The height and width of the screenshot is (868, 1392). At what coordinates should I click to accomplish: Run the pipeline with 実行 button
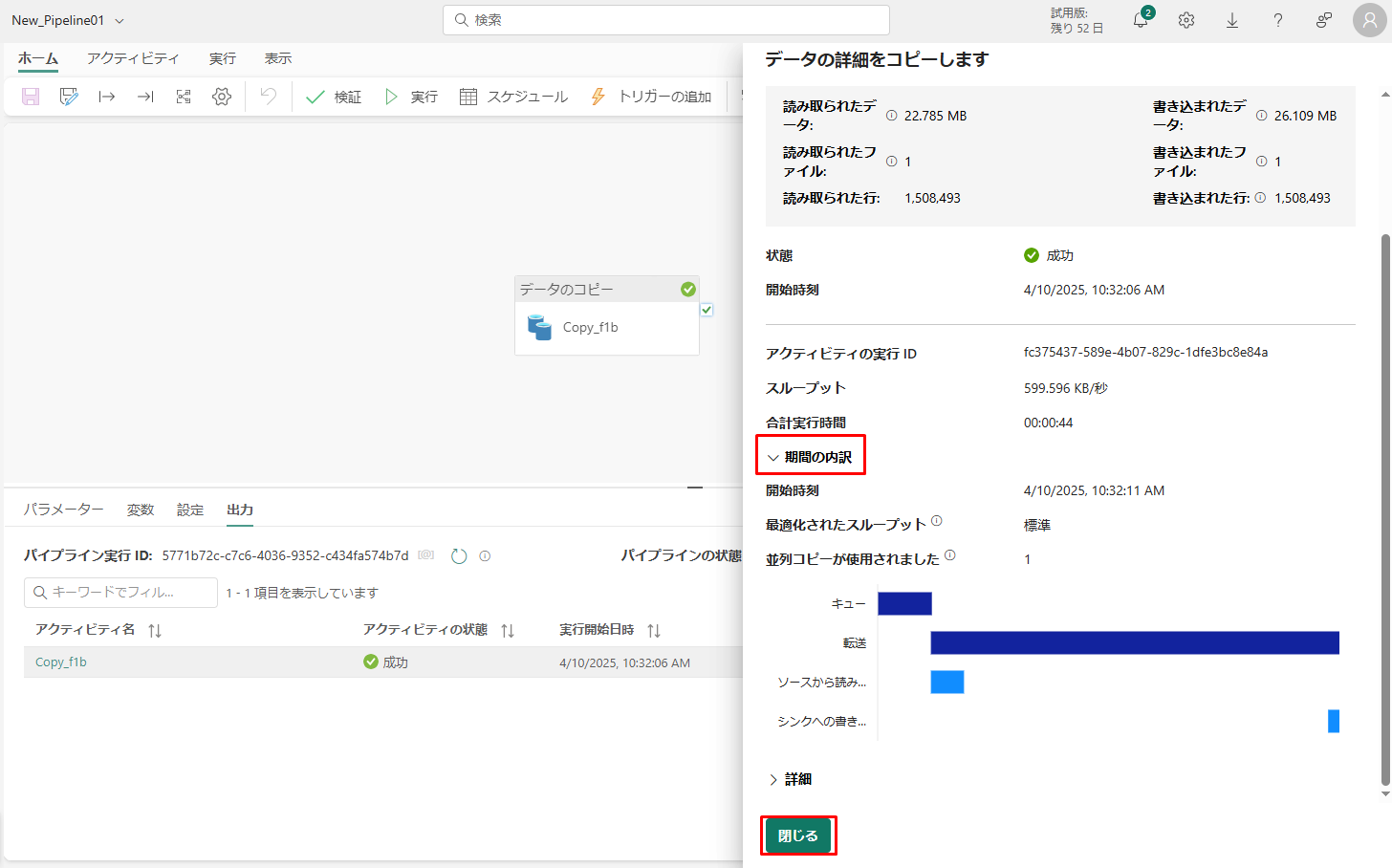point(411,97)
